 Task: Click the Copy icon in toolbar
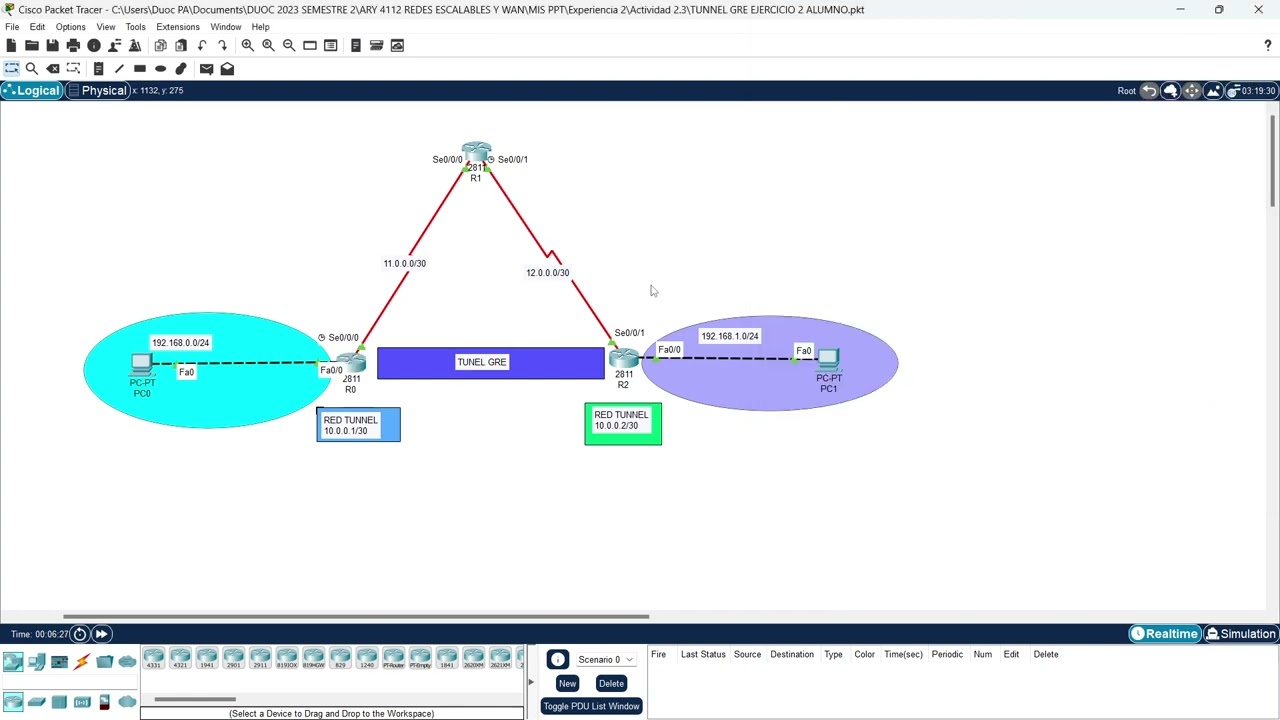pyautogui.click(x=160, y=45)
